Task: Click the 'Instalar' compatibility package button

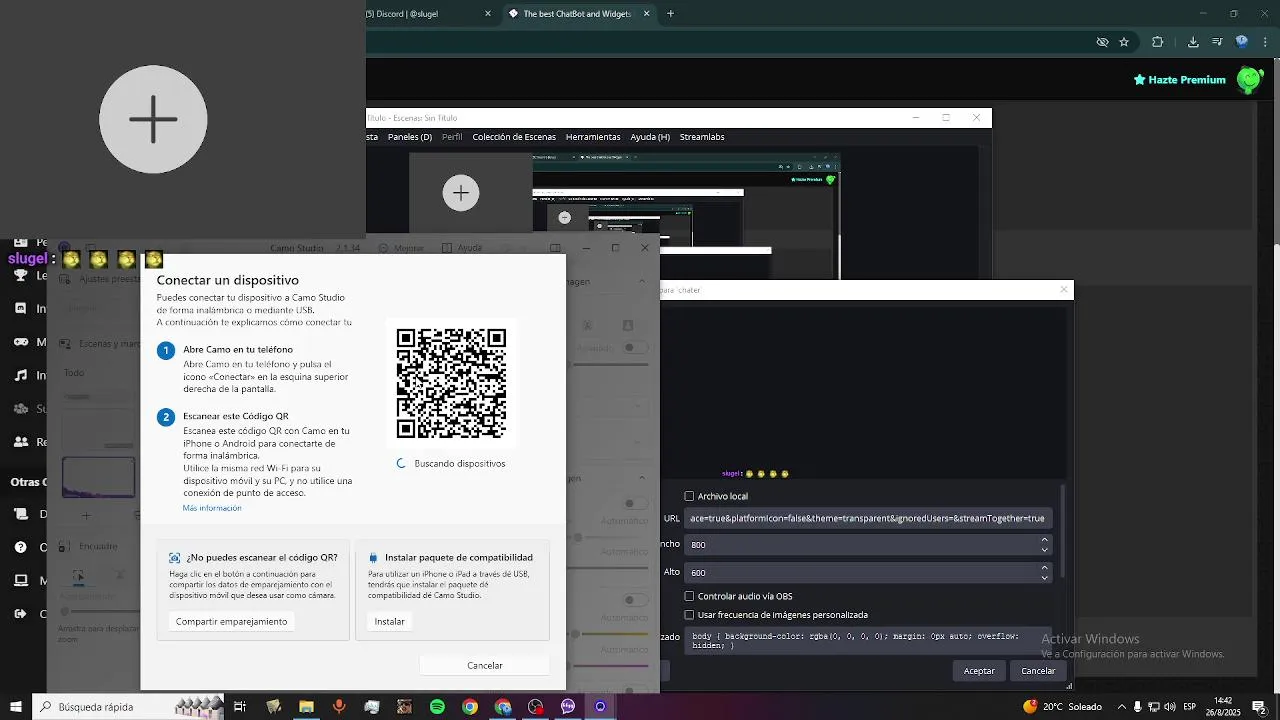Action: click(389, 621)
